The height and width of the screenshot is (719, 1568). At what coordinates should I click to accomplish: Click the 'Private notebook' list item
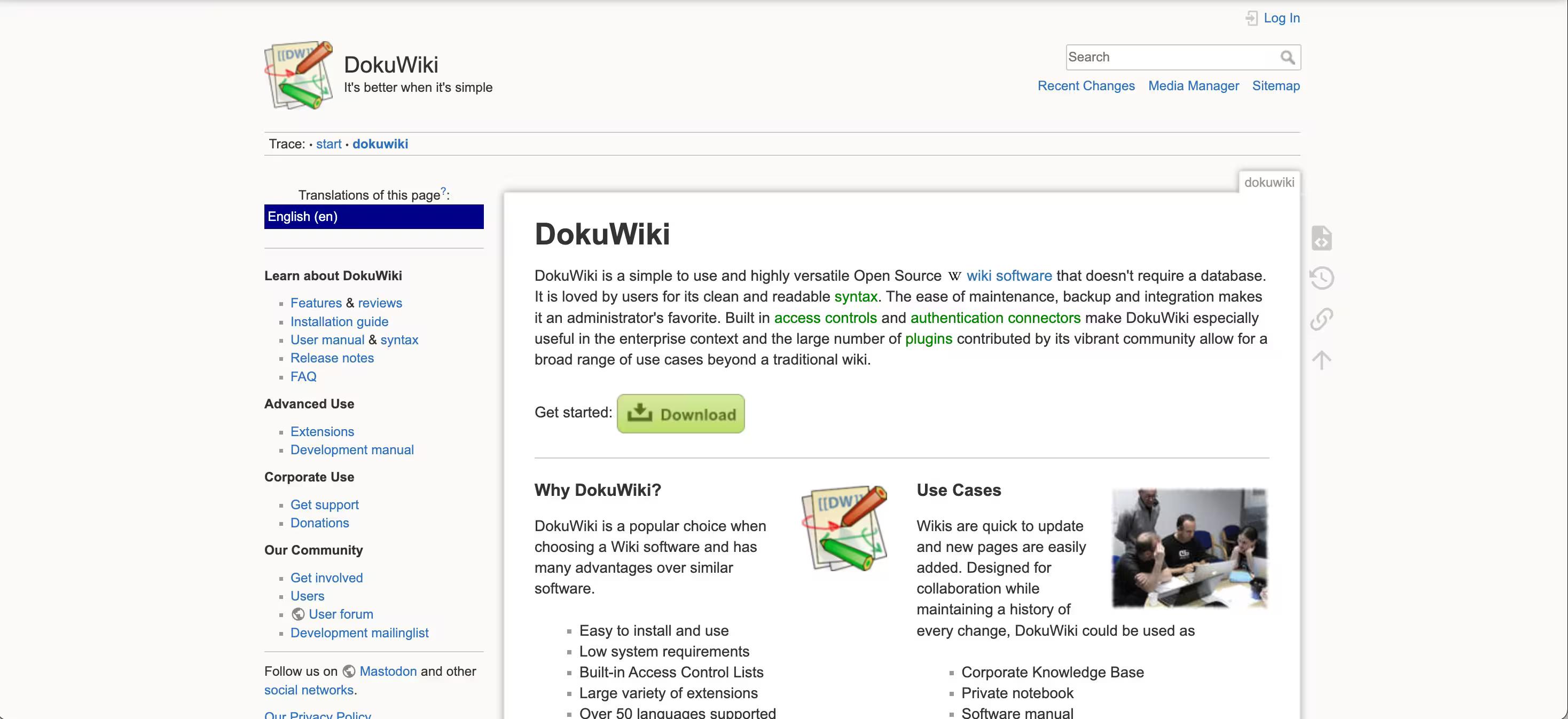pos(1017,693)
